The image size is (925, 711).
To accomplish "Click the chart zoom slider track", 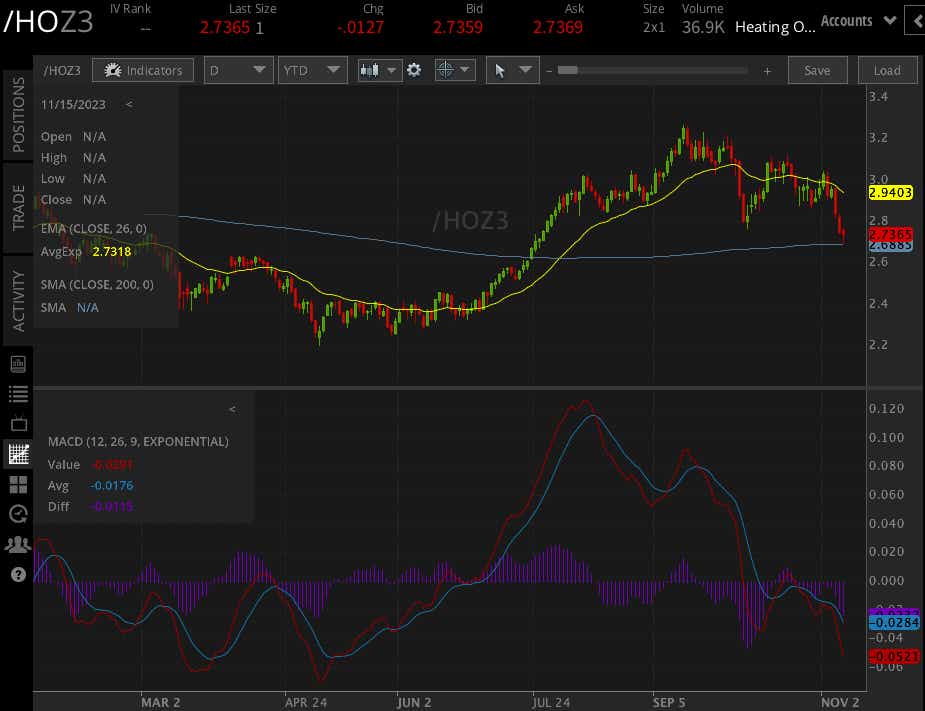I will (x=655, y=70).
